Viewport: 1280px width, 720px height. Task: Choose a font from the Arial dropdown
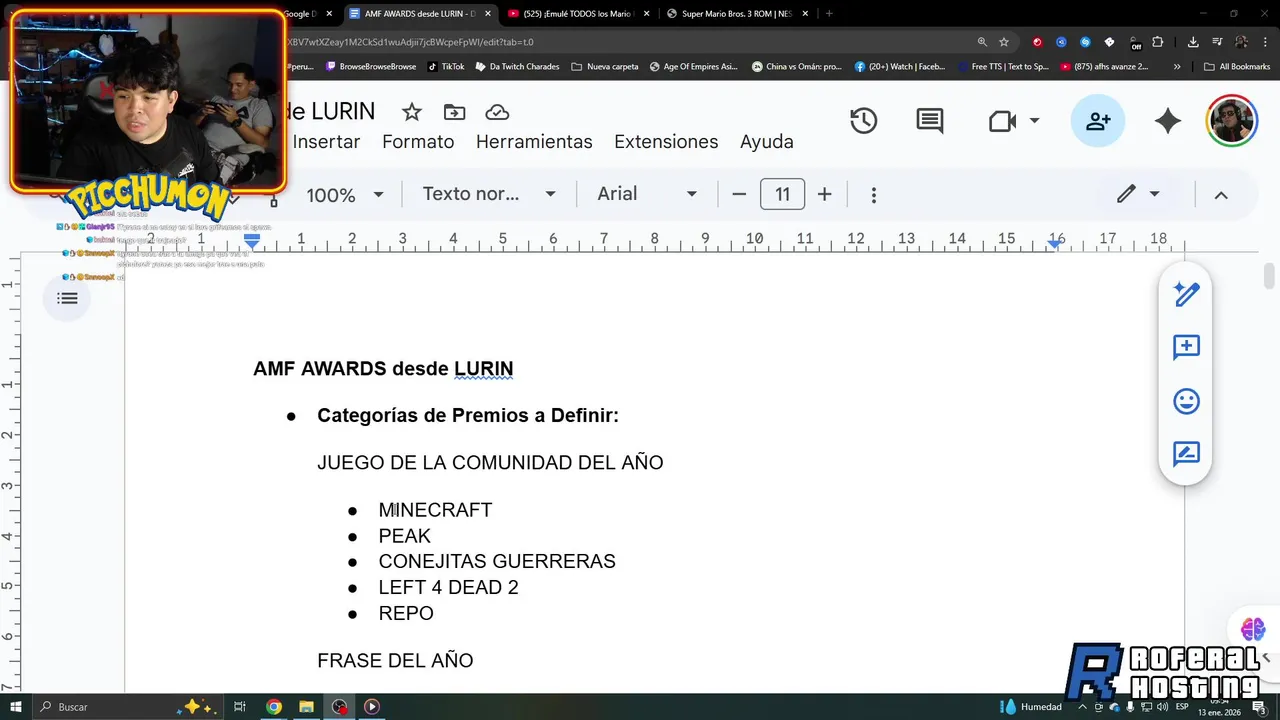(647, 194)
